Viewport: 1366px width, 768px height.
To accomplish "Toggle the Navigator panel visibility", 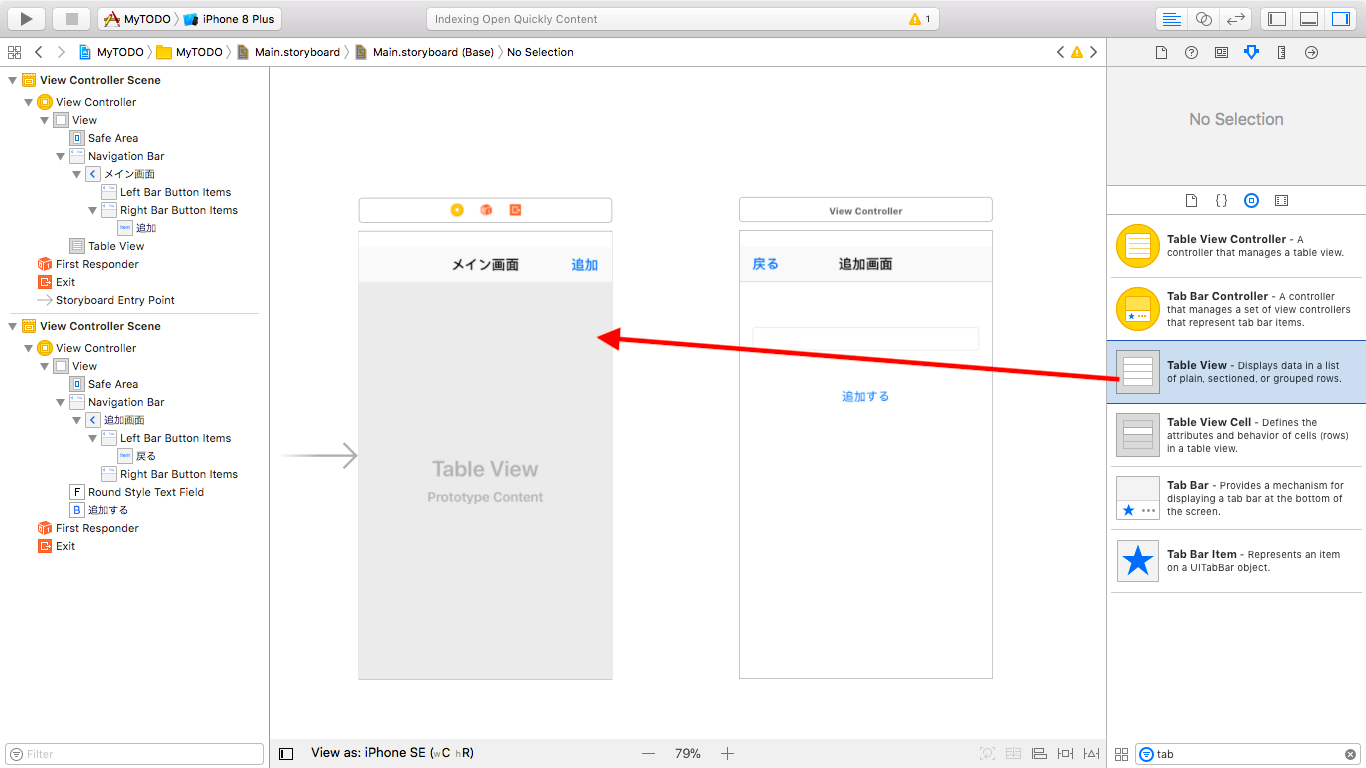I will [x=1277, y=18].
